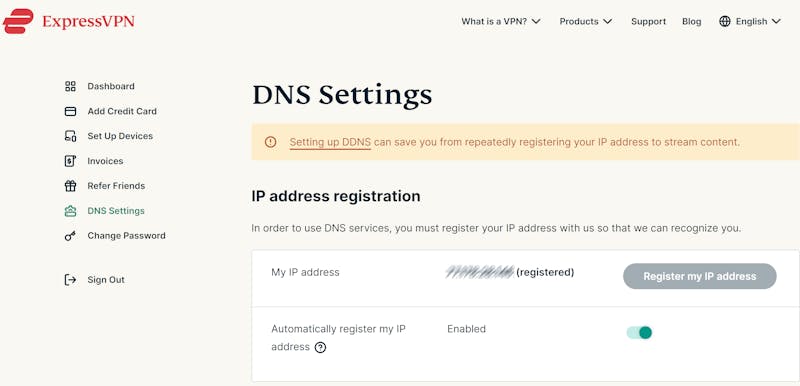Click Register my IP address button

pyautogui.click(x=699, y=276)
